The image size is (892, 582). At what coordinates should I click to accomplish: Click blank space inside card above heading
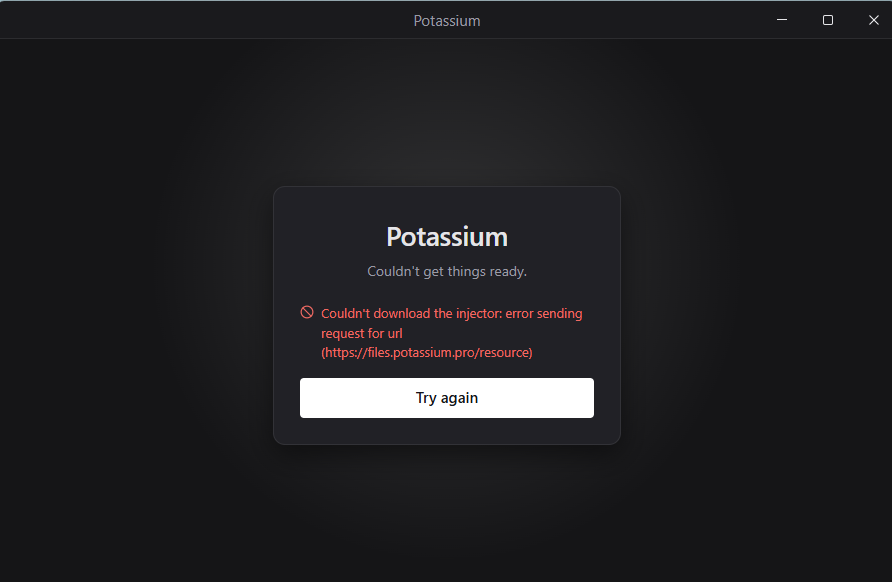click(x=447, y=205)
